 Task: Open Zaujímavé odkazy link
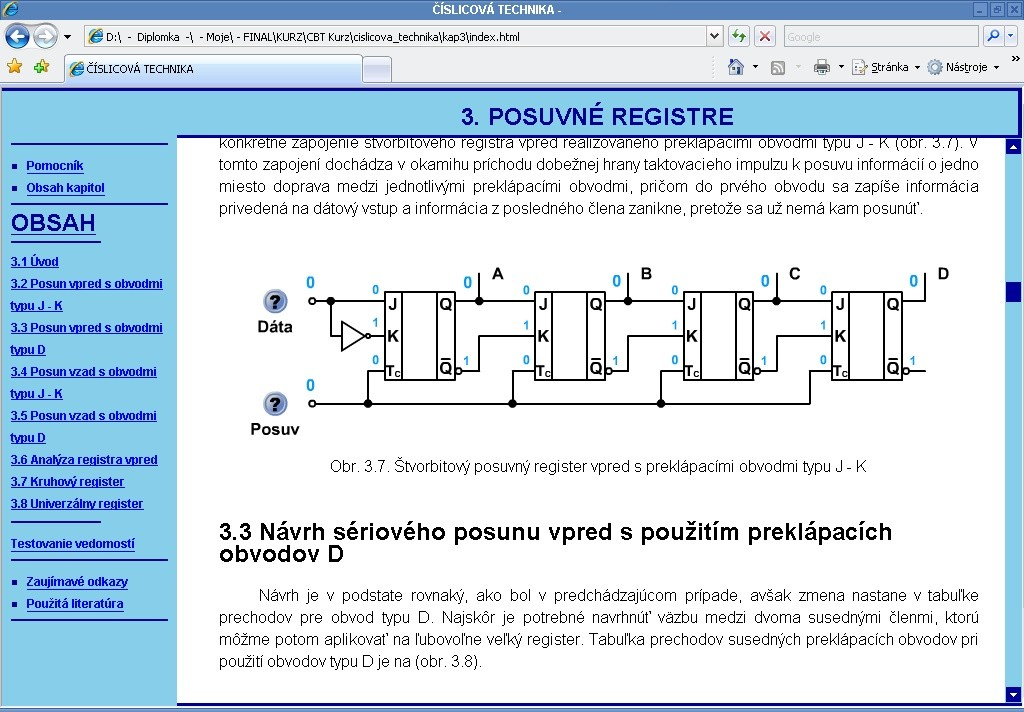(x=77, y=582)
